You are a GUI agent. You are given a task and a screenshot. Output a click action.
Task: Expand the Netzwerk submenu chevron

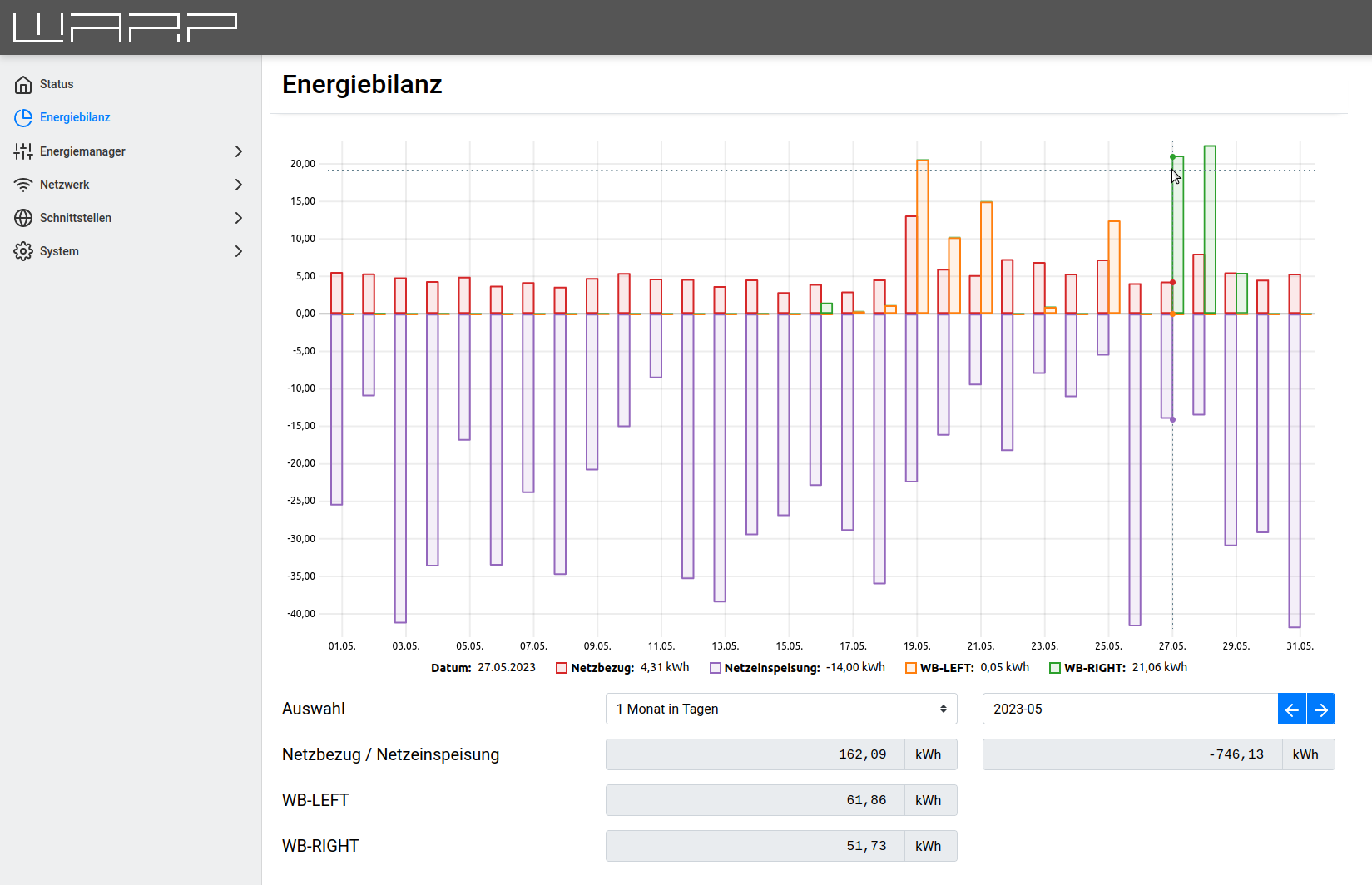coord(239,185)
